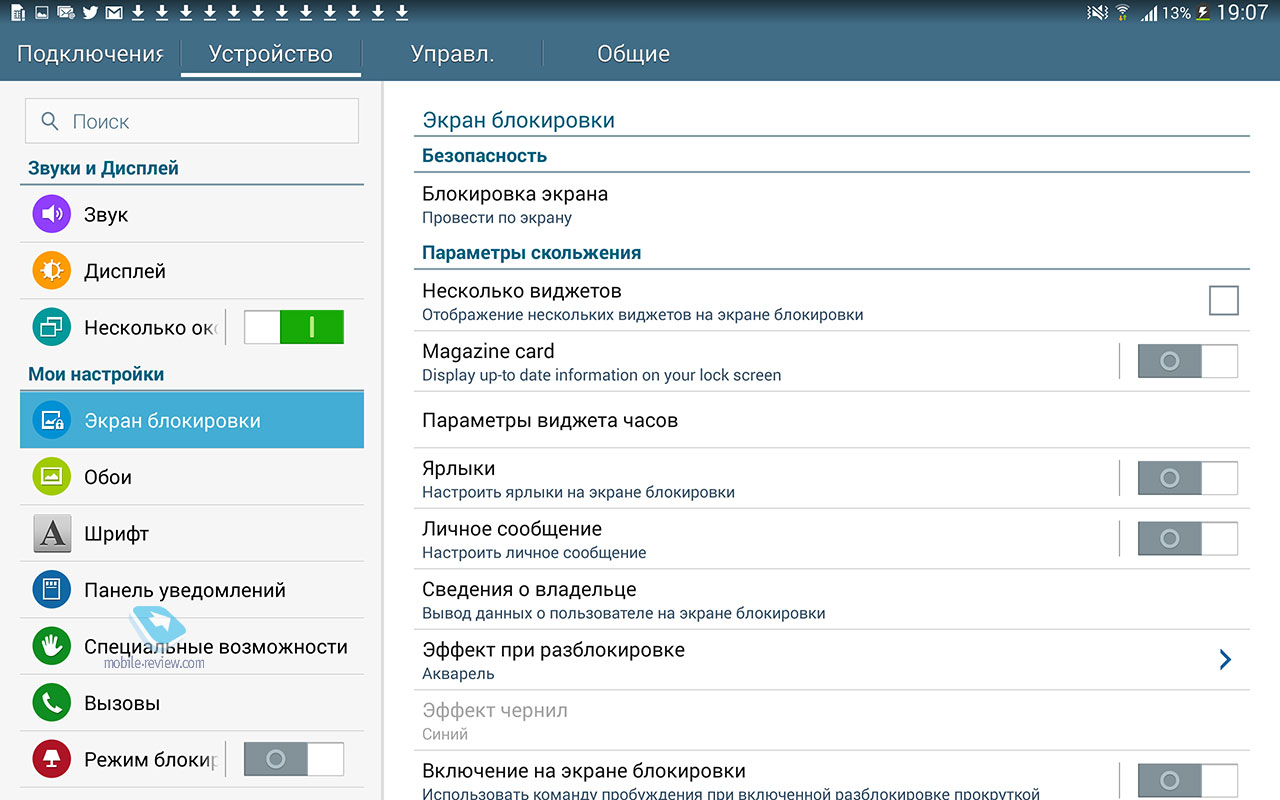Tap the Поиск search field
The width and height of the screenshot is (1280, 800).
(x=192, y=121)
